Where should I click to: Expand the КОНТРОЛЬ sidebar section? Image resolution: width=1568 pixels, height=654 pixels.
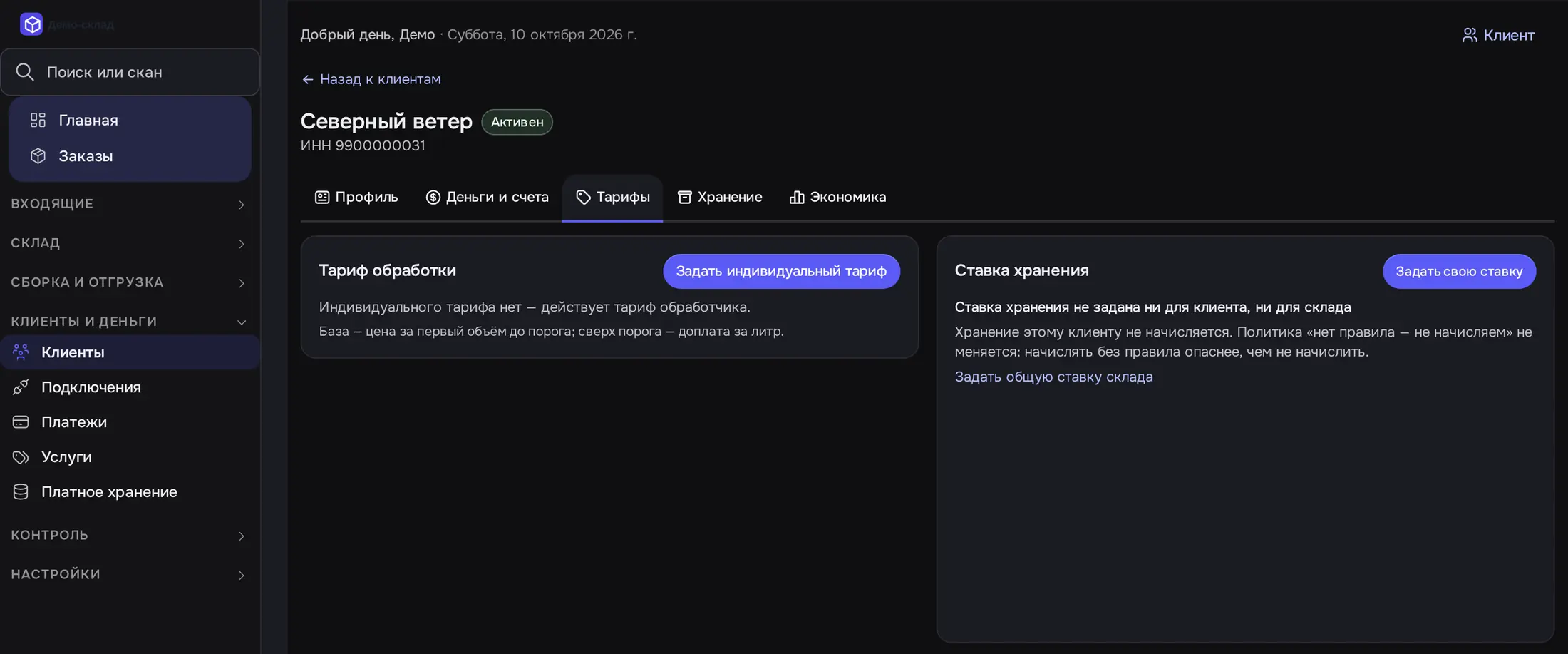point(130,535)
